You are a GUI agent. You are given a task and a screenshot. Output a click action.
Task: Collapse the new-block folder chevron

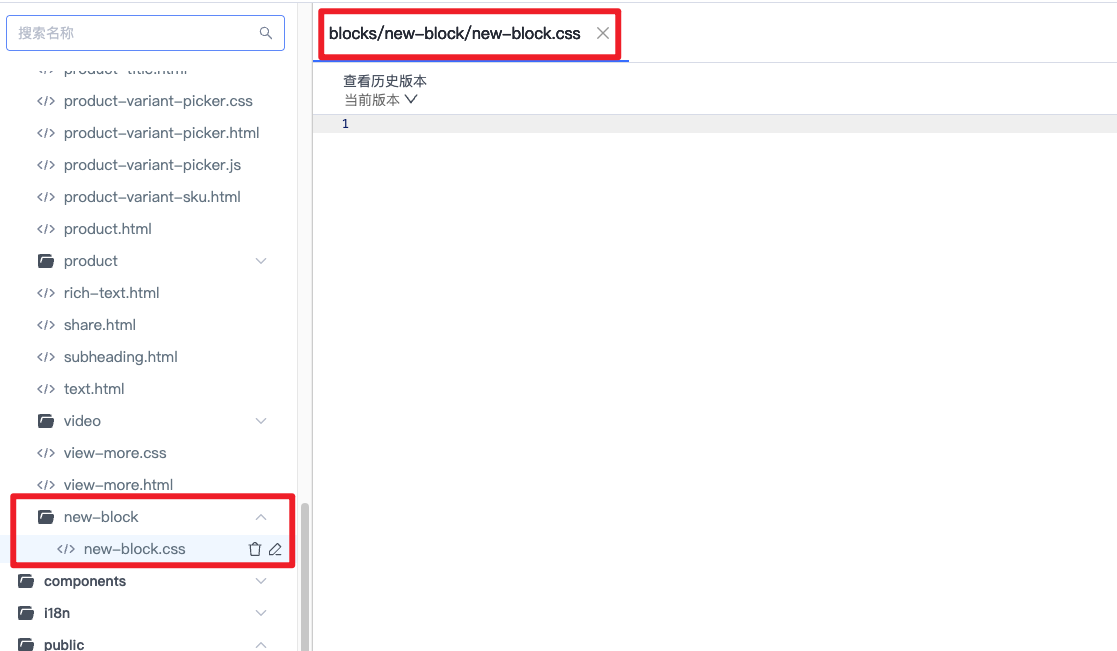pos(261,517)
